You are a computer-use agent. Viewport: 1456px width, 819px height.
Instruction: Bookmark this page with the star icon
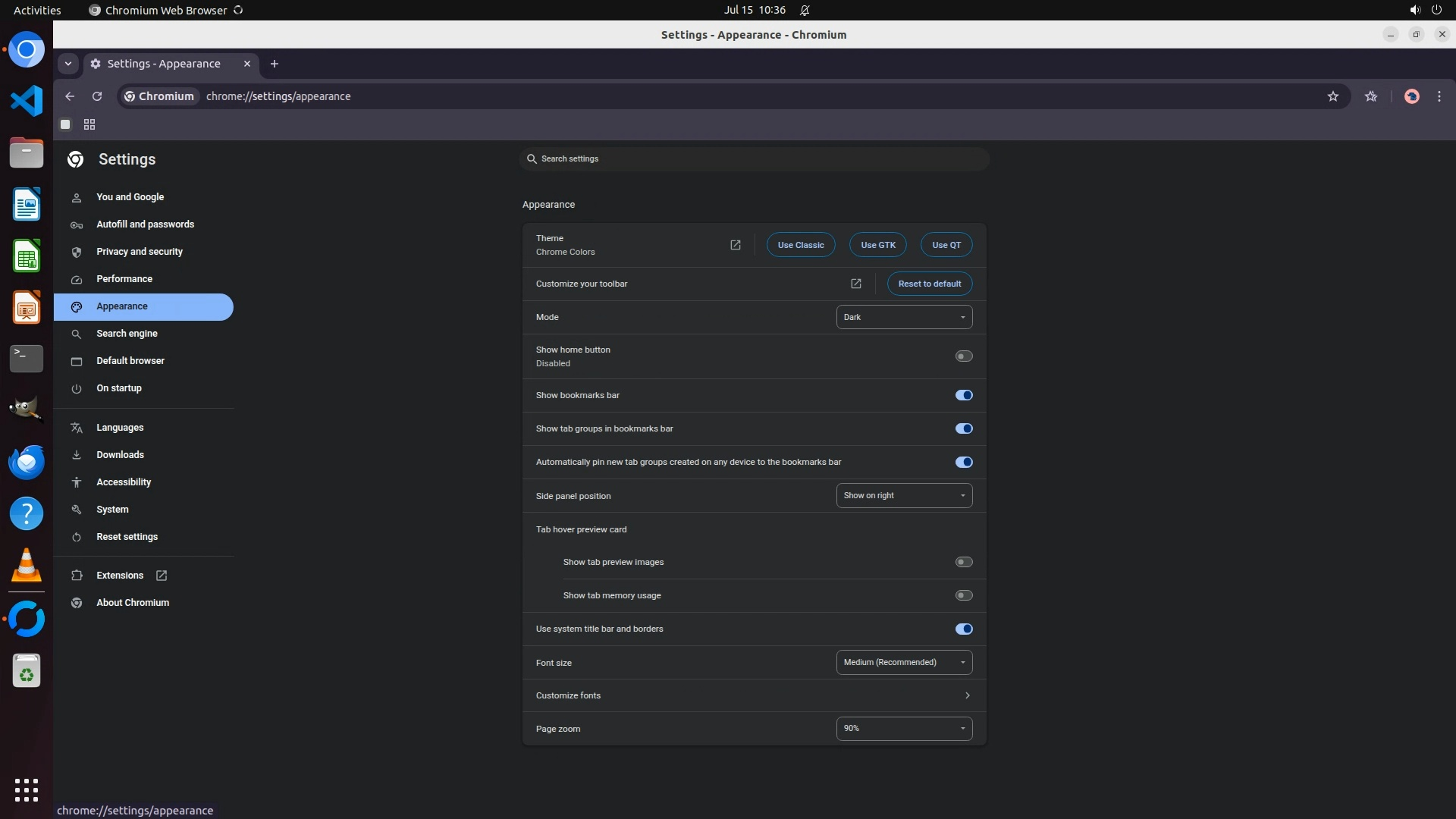point(1333,96)
